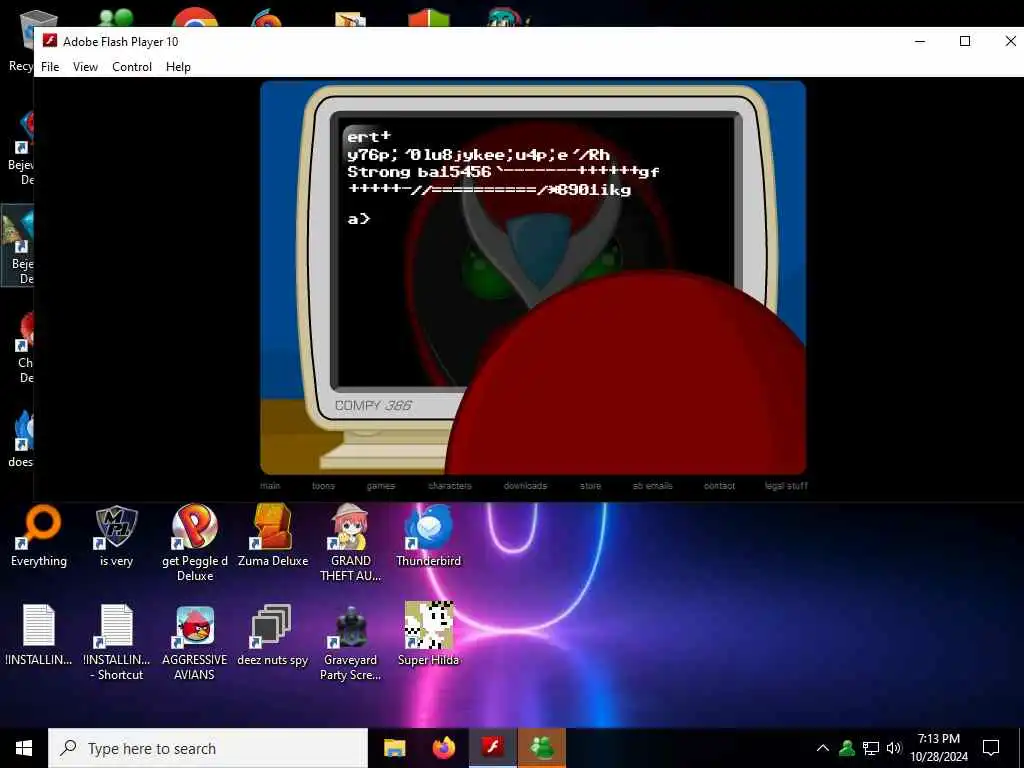
Task: Click the 'downloads' navigation link
Action: [x=525, y=486]
